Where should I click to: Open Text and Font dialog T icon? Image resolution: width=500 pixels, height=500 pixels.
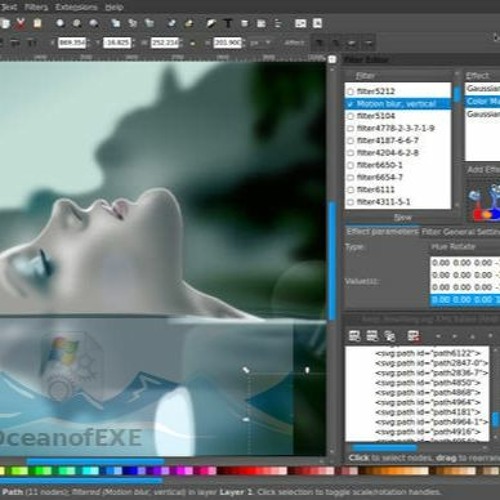pos(228,23)
